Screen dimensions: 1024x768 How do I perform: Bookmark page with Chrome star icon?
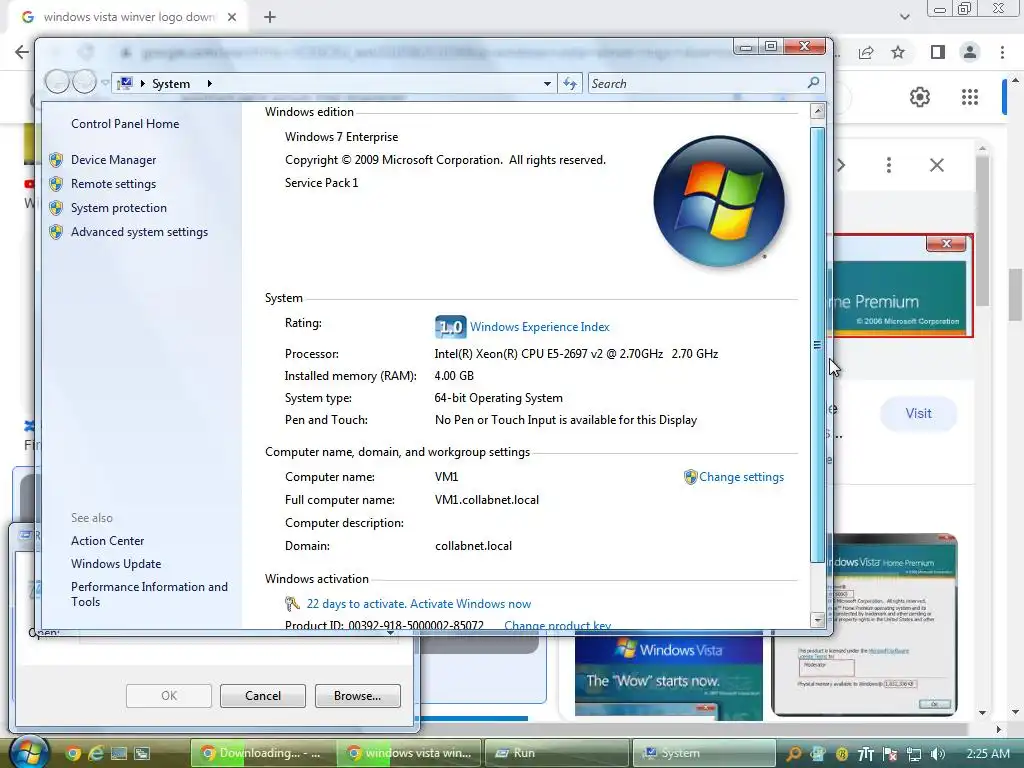898,52
